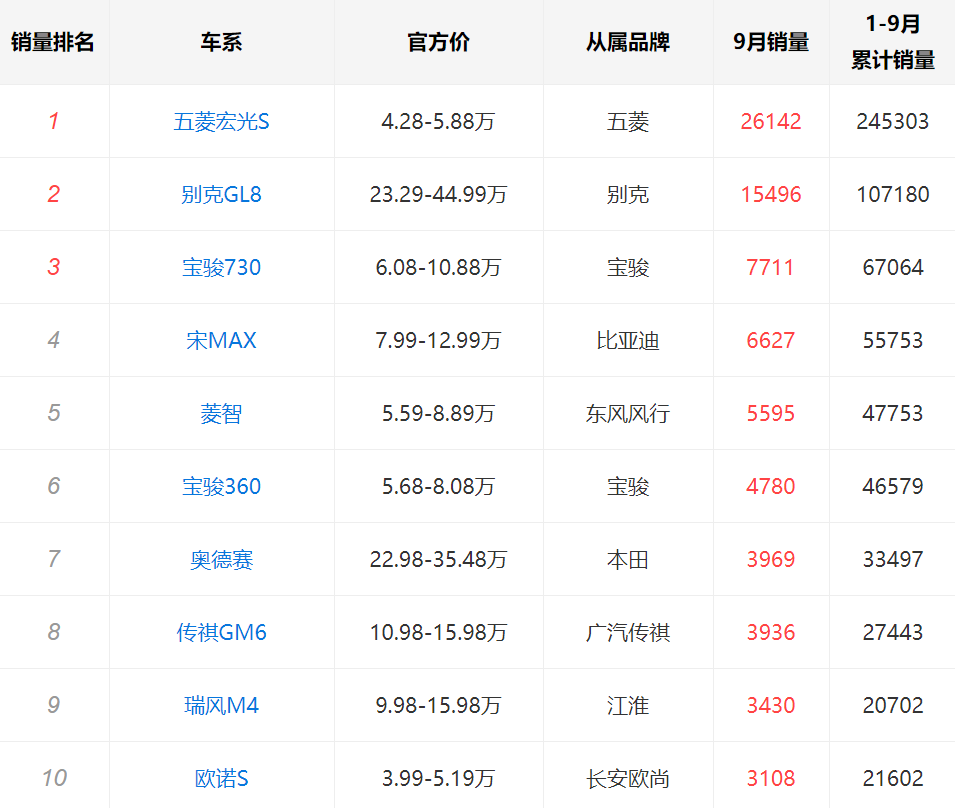This screenshot has width=955, height=808.
Task: Click the cumulative sales figure 46579
Action: point(893,487)
